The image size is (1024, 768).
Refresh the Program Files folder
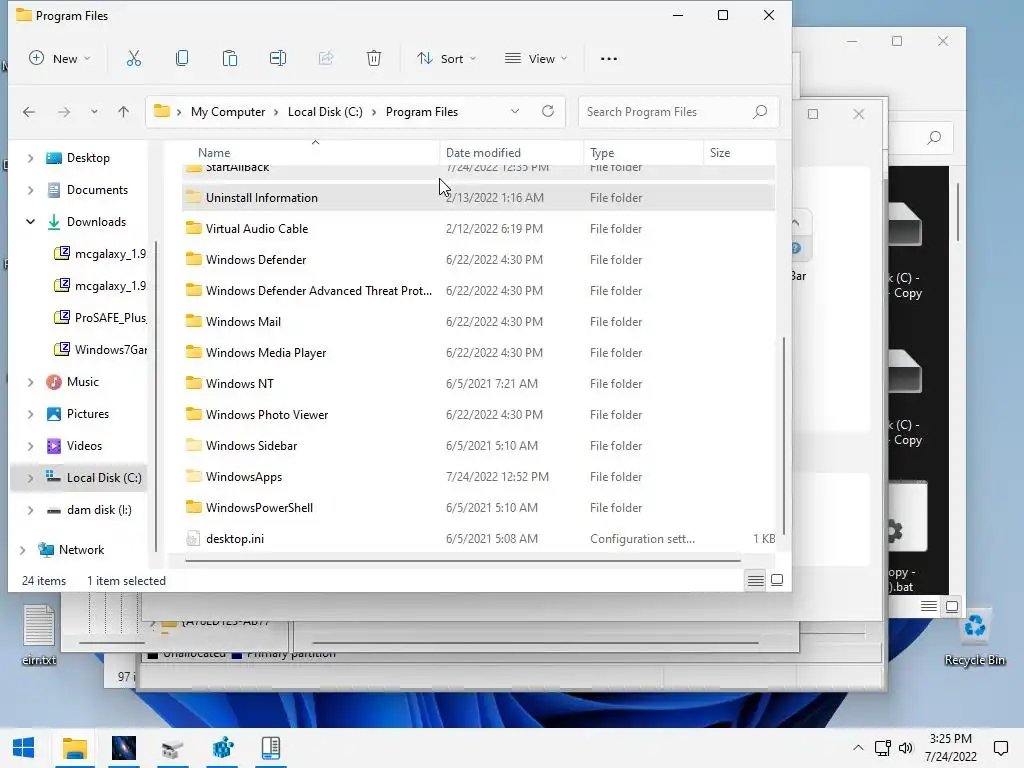coord(548,111)
